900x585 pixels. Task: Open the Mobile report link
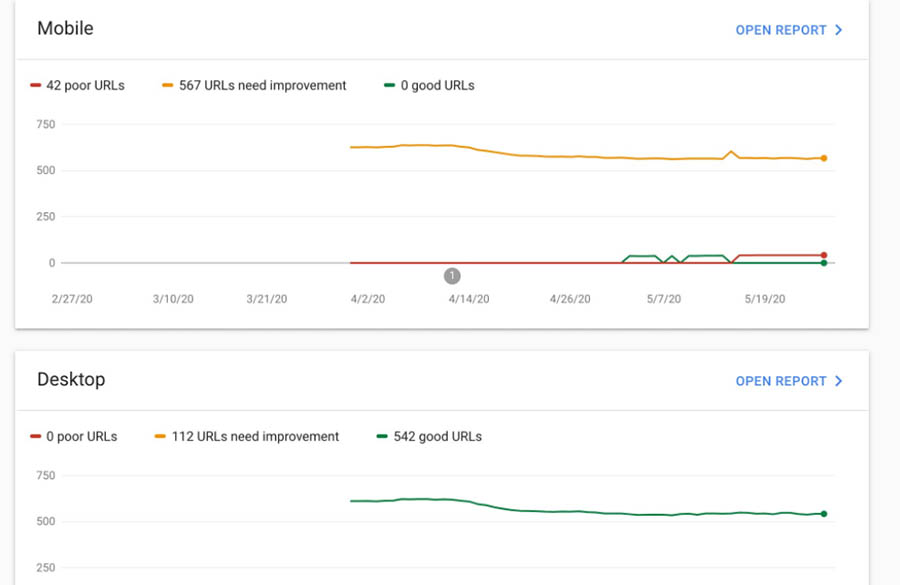[780, 30]
